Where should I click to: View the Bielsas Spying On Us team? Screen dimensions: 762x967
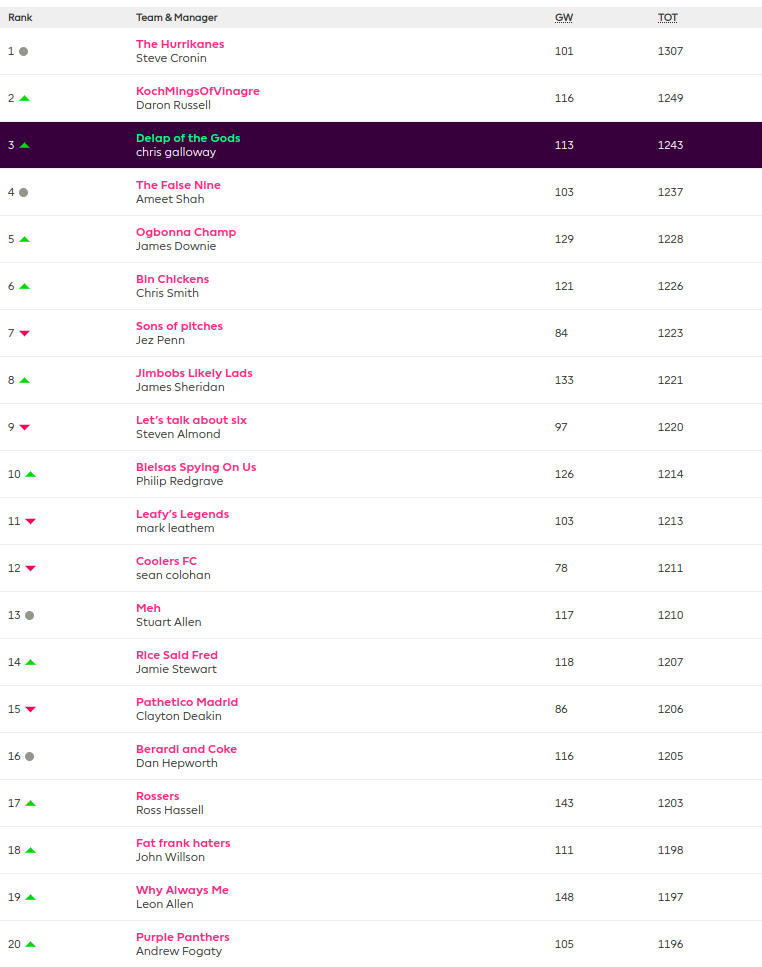[x=196, y=467]
